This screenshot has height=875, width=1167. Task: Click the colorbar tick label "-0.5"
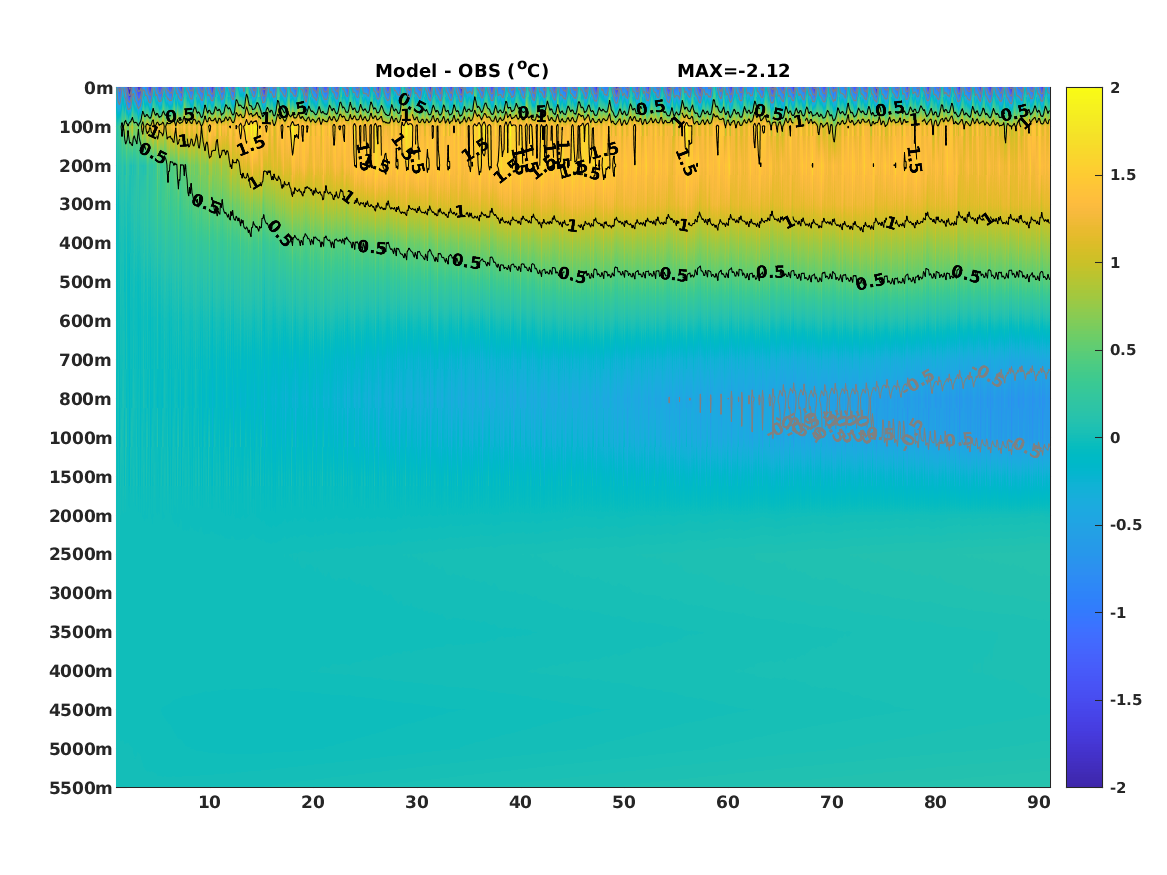pyautogui.click(x=1125, y=525)
